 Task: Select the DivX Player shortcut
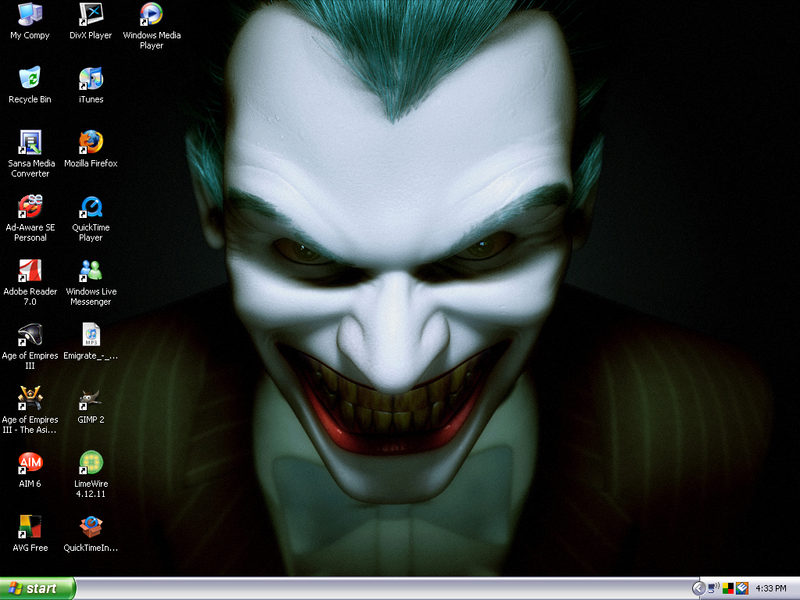coord(90,15)
